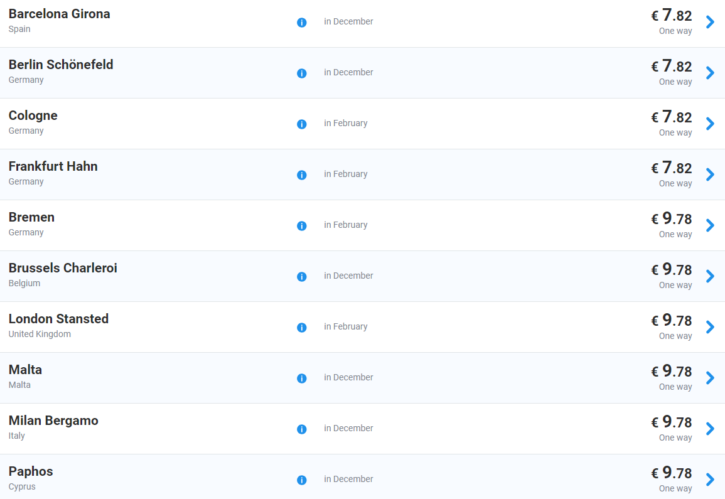Click the €9.78 price for Milan Bergamo
725x499 pixels.
coord(671,422)
